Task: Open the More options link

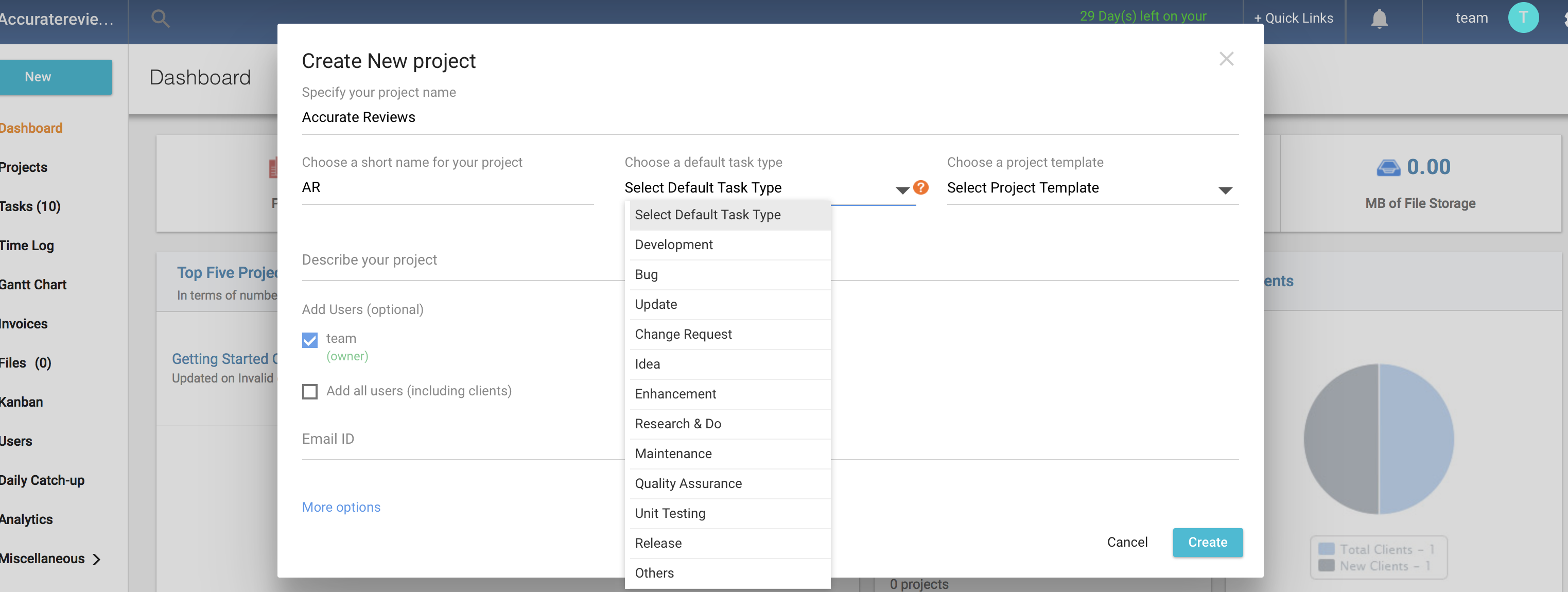Action: (x=341, y=507)
